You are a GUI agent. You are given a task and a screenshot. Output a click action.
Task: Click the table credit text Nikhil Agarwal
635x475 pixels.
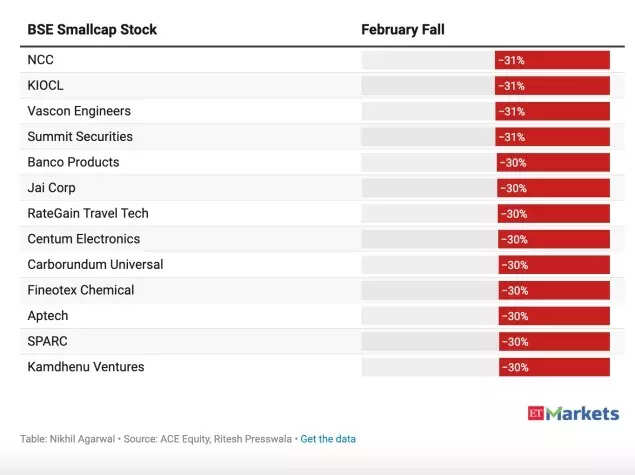82,439
